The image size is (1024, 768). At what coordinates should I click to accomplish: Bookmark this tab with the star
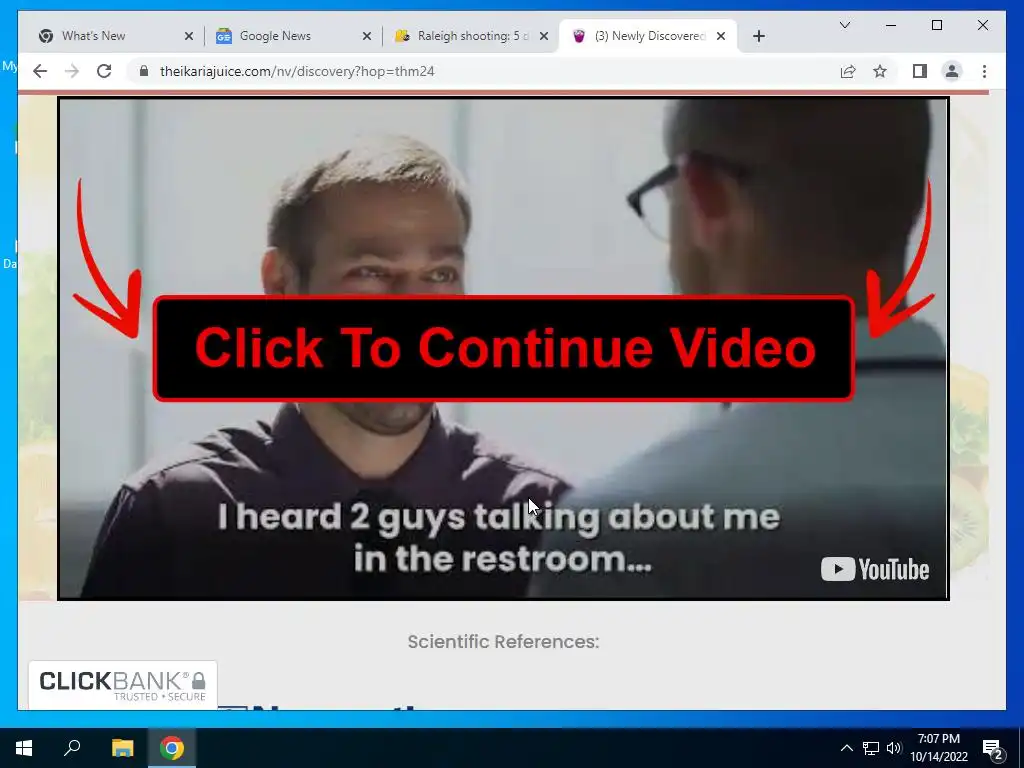[x=880, y=71]
